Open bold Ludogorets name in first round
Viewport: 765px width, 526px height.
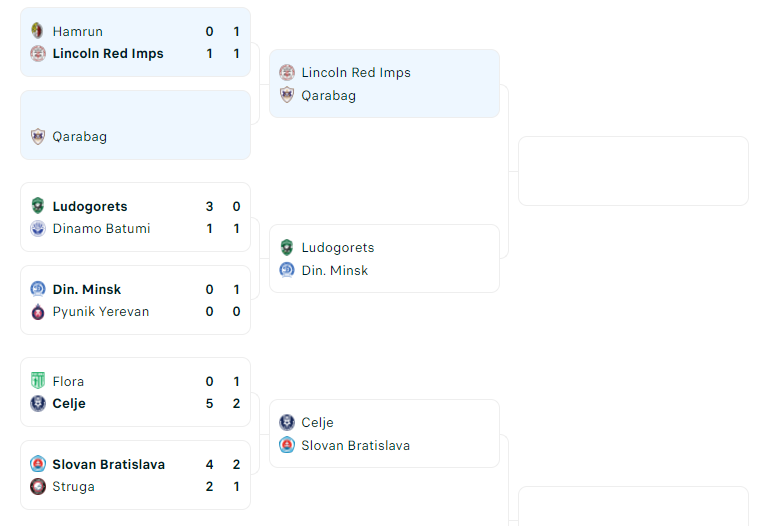pyautogui.click(x=90, y=206)
